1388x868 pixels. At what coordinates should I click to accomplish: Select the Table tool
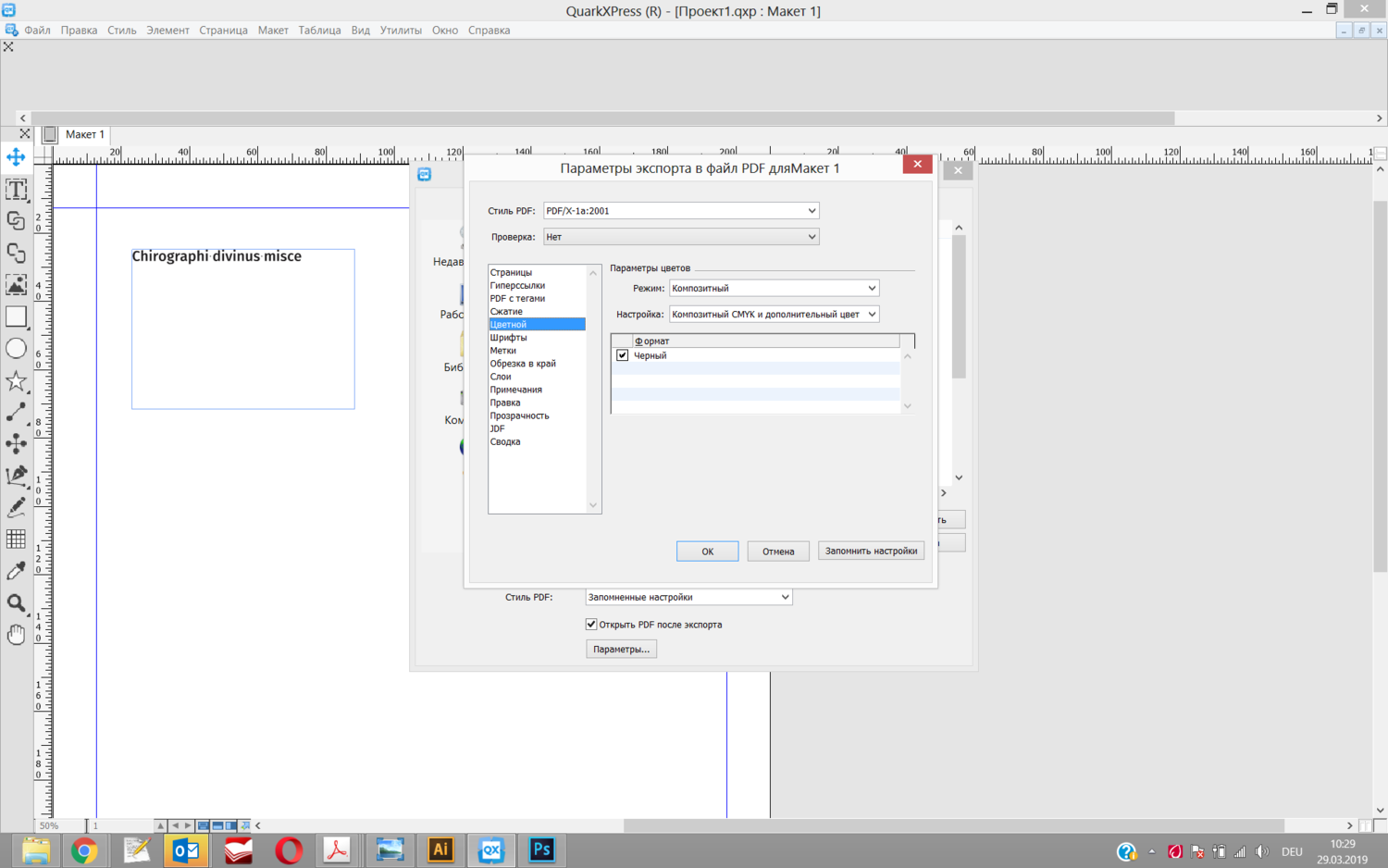pyautogui.click(x=16, y=539)
